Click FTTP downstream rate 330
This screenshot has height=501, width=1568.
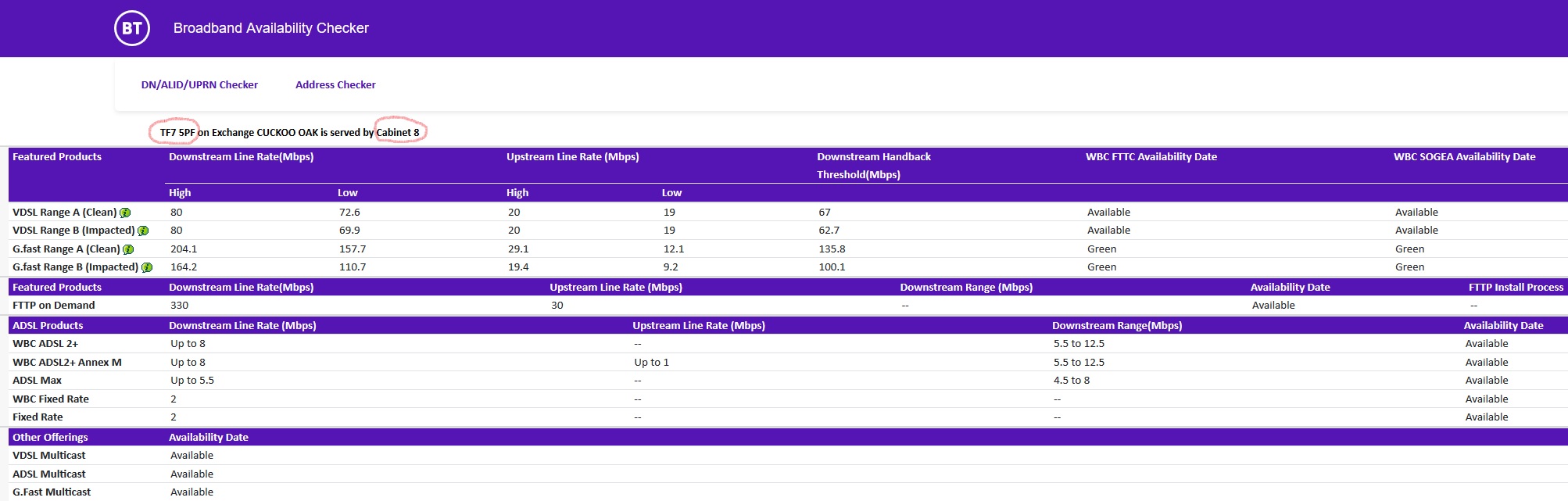click(x=179, y=305)
